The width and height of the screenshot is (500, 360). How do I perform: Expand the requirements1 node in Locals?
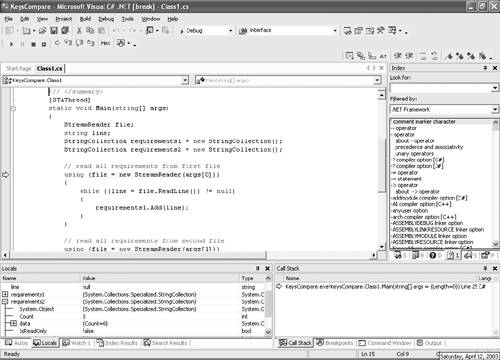(x=5, y=294)
